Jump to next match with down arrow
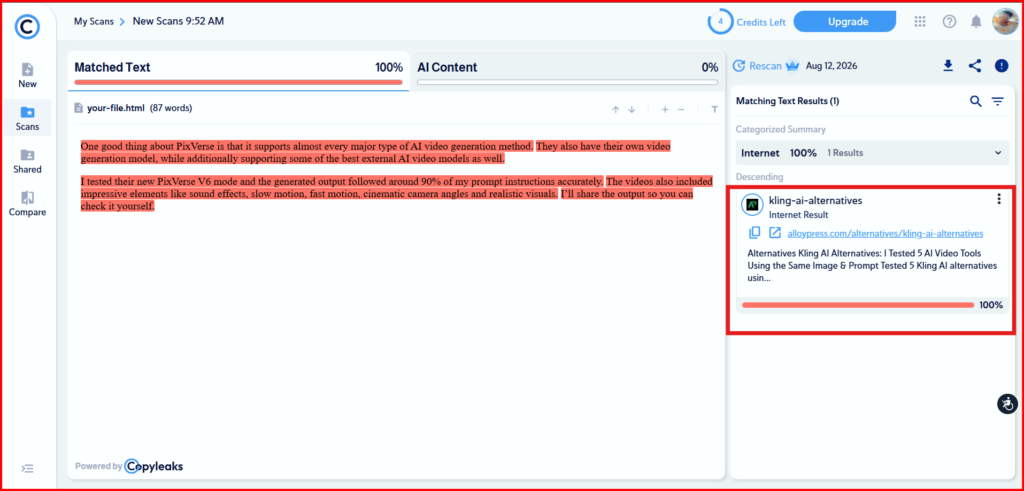This screenshot has height=491, width=1024. tap(632, 110)
